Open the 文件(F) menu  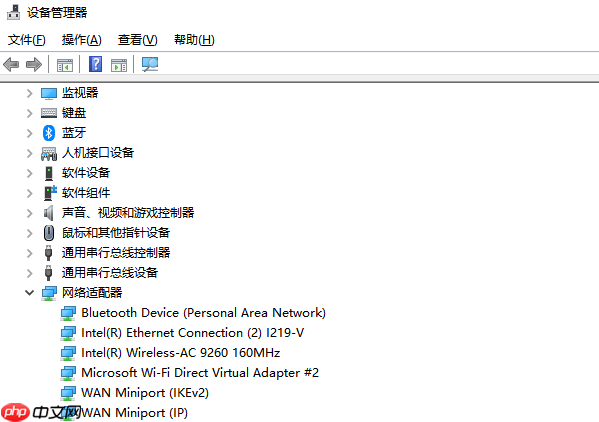click(x=27, y=40)
